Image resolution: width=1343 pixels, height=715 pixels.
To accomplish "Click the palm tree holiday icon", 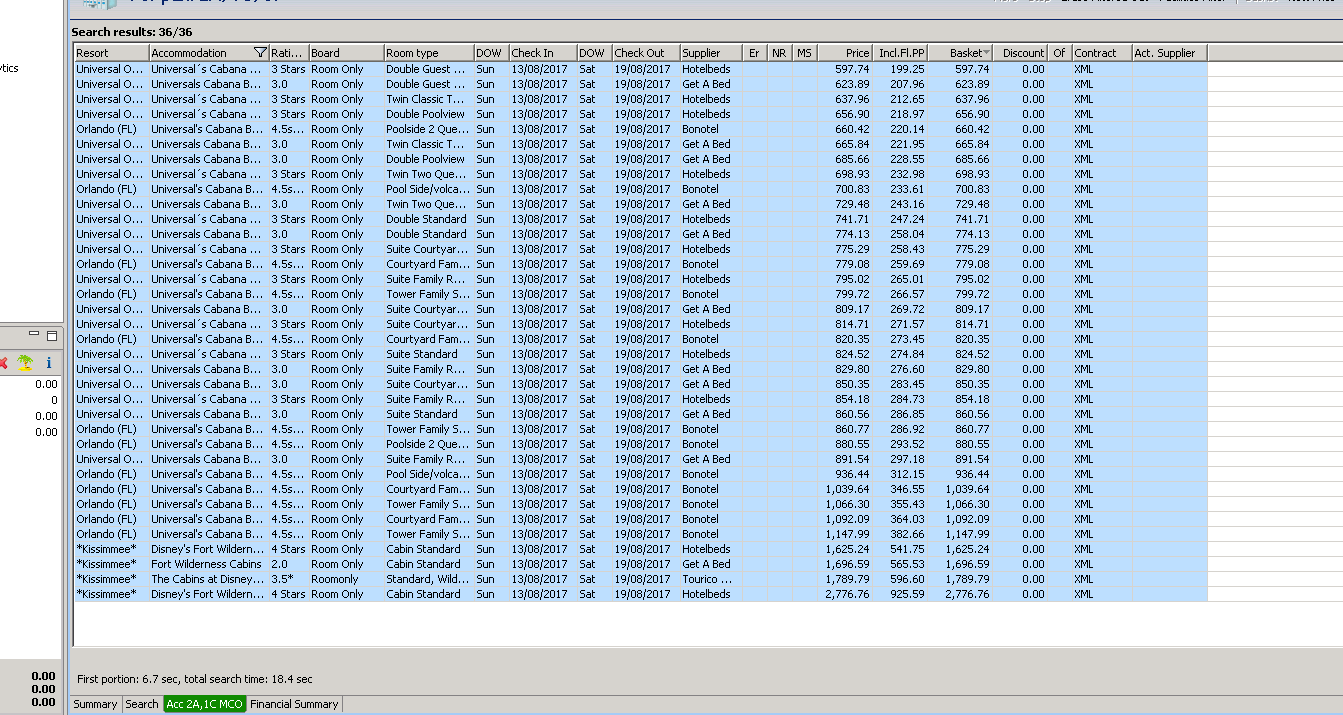I will coord(25,363).
